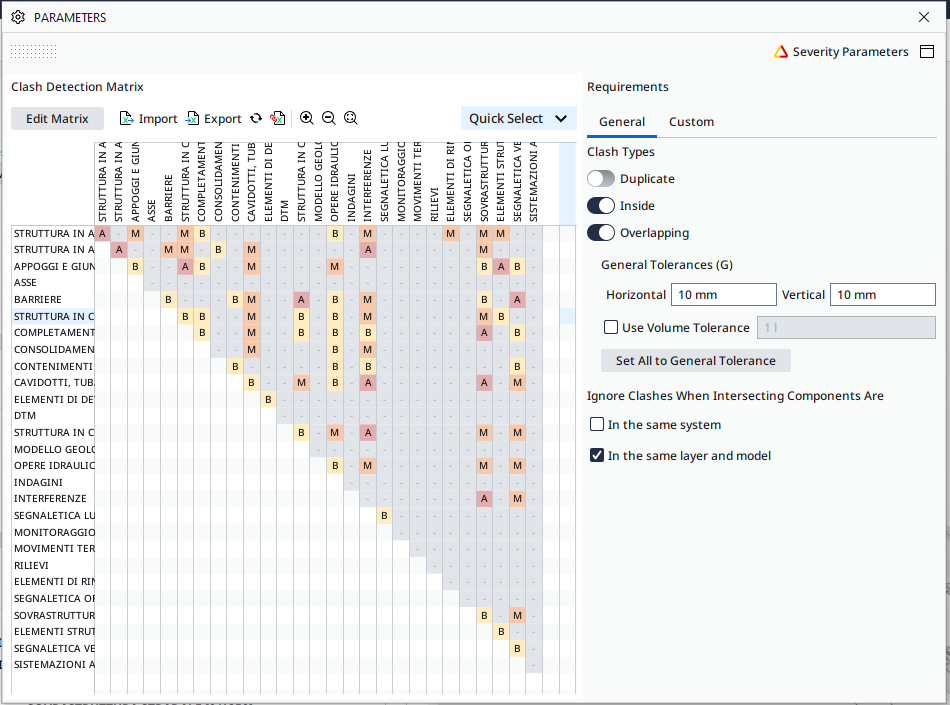Turn off the Inside clash toggle
The width and height of the screenshot is (950, 705).
point(600,206)
